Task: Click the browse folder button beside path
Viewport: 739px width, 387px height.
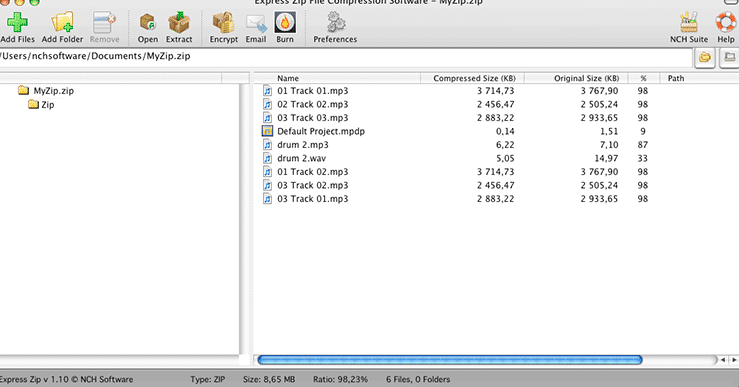Action: click(x=705, y=58)
